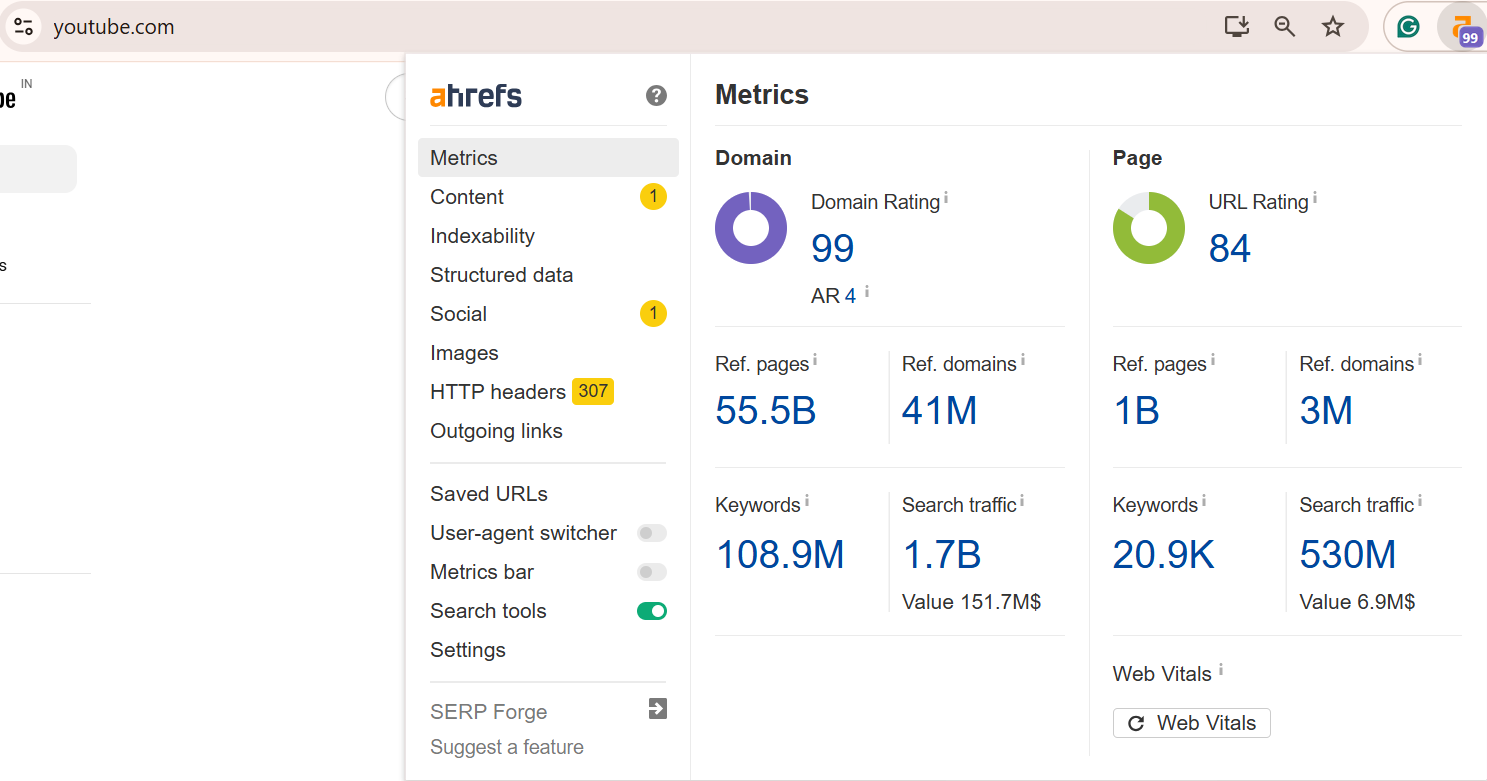Click the Metrics heading

762,95
